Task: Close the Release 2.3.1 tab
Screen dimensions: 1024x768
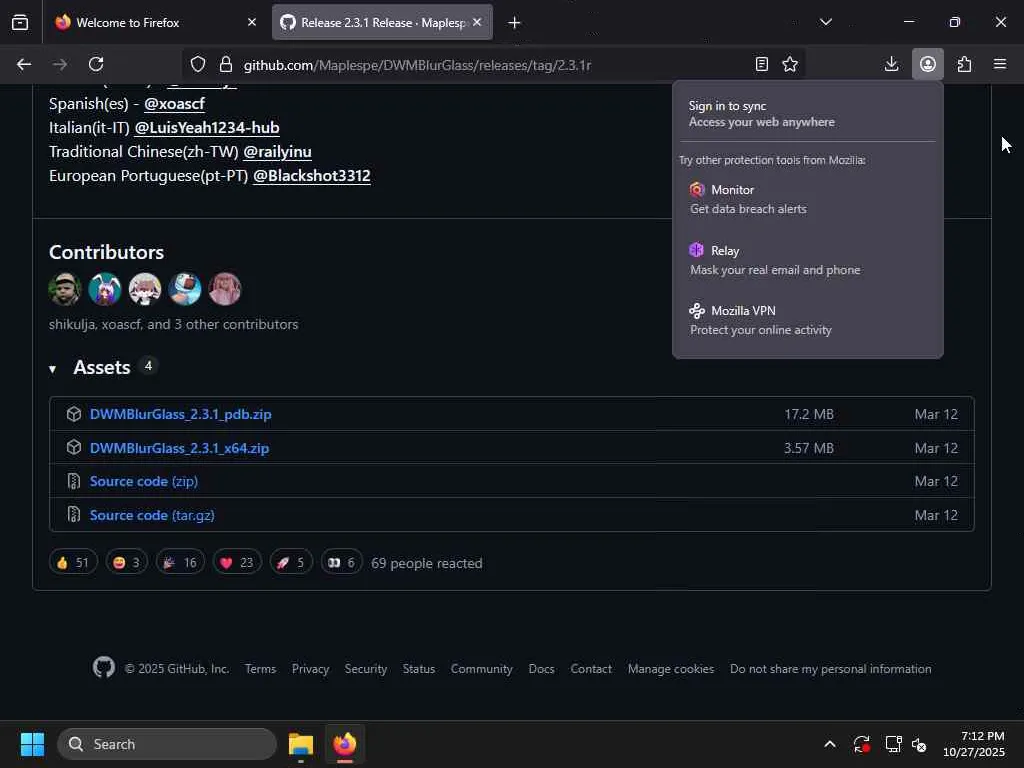Action: [477, 22]
